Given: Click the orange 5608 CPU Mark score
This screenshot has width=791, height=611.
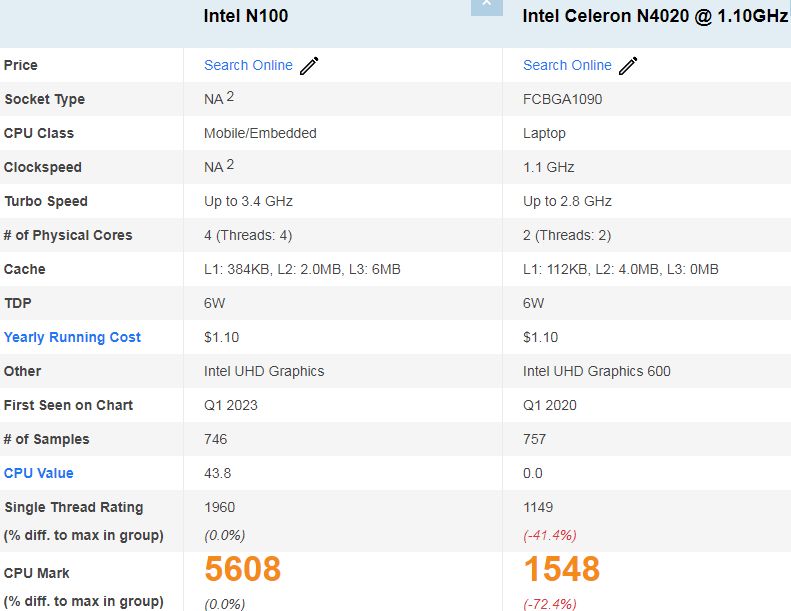Looking at the screenshot, I should (242, 569).
